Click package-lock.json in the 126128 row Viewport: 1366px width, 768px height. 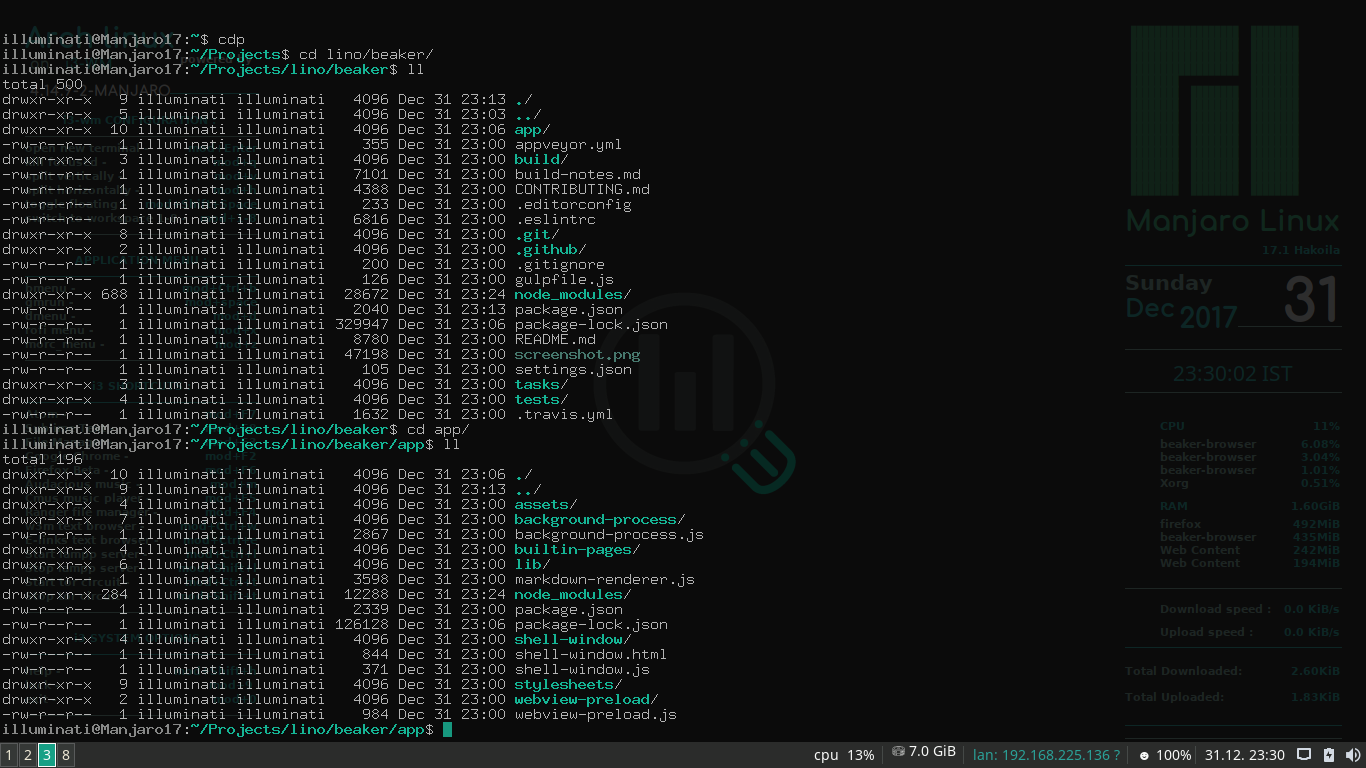[x=591, y=625]
